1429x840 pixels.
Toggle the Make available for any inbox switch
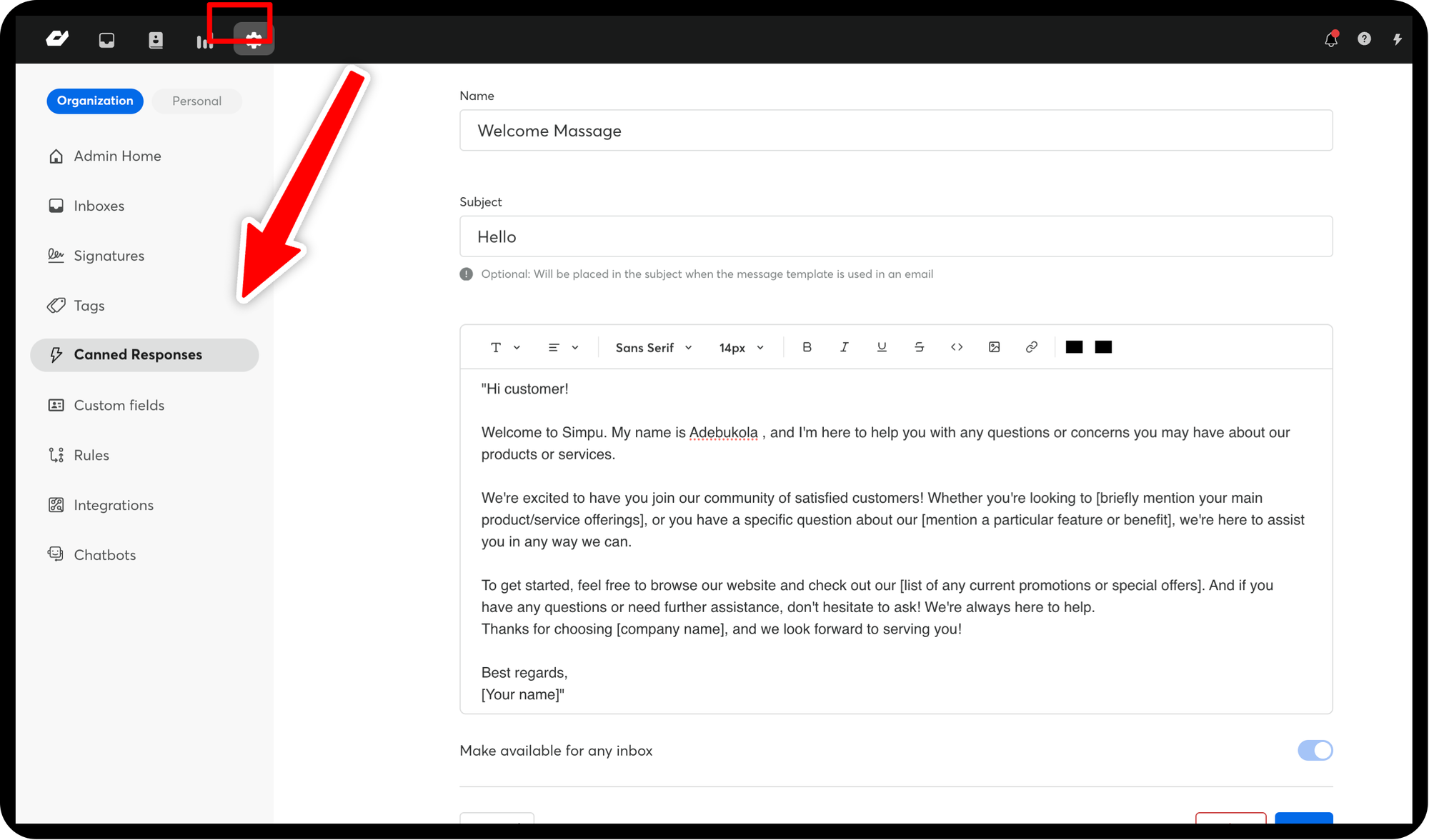pyautogui.click(x=1313, y=750)
